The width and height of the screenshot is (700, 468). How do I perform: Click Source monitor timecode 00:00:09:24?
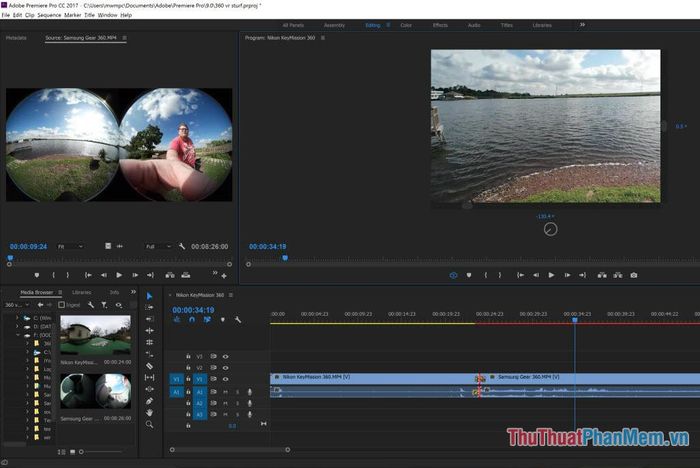(28, 247)
